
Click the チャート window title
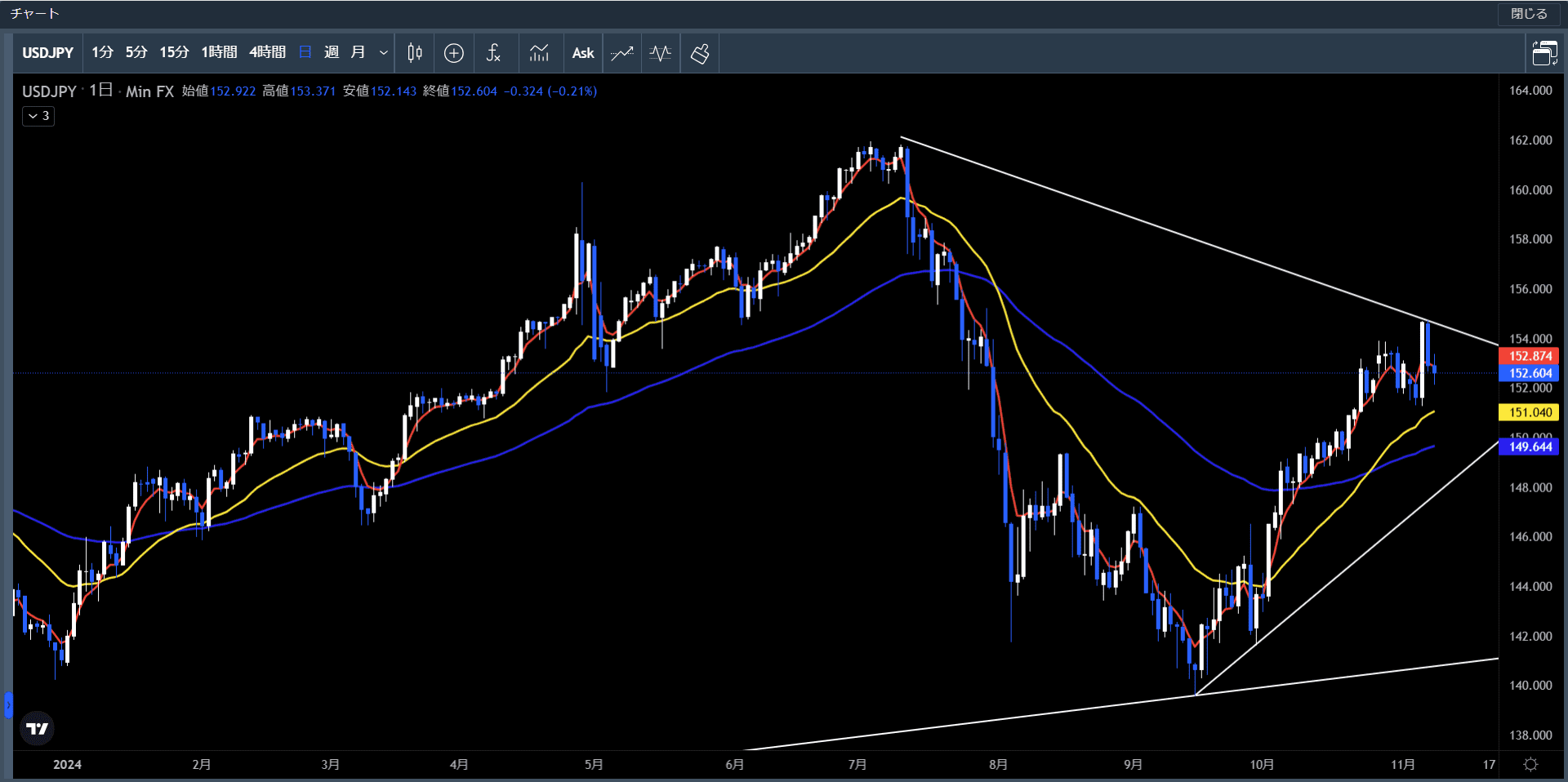[35, 14]
